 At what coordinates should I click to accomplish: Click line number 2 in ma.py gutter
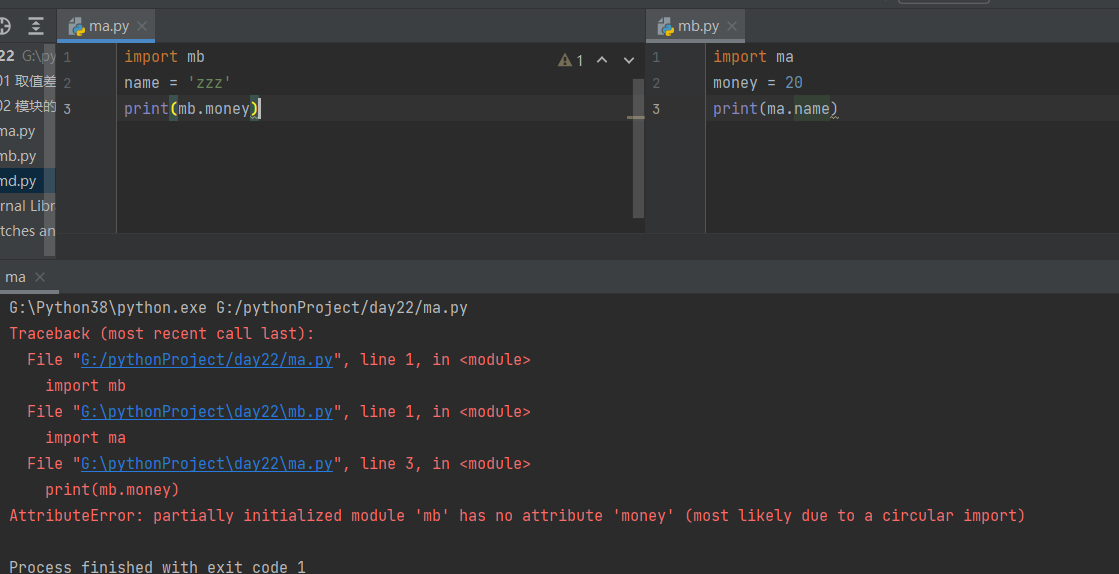[x=67, y=83]
